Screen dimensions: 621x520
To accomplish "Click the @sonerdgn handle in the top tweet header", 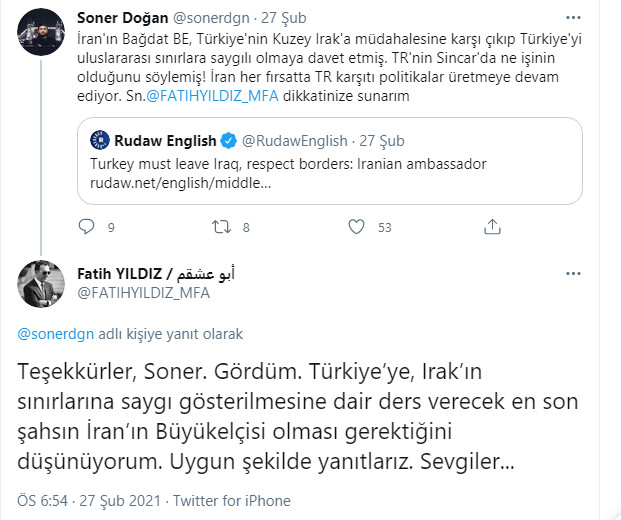I will point(210,17).
